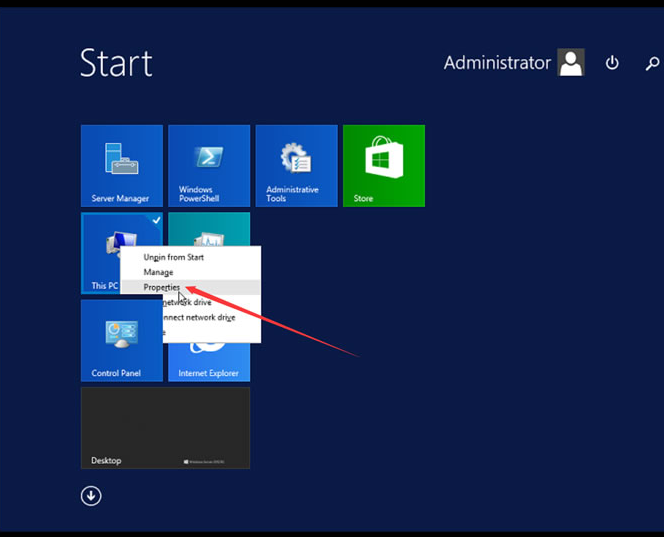Click the search magnifier icon
664x537 pixels.
click(652, 63)
